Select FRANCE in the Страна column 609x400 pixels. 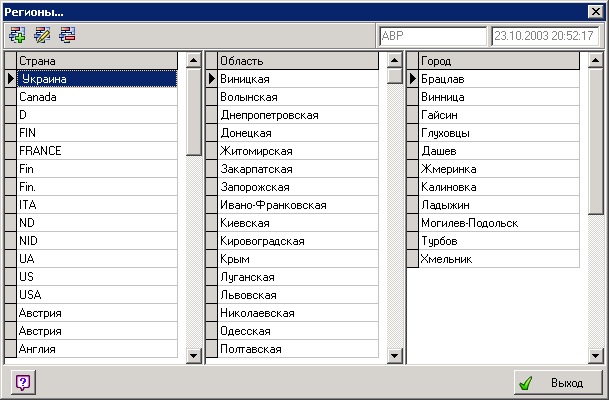coord(97,151)
